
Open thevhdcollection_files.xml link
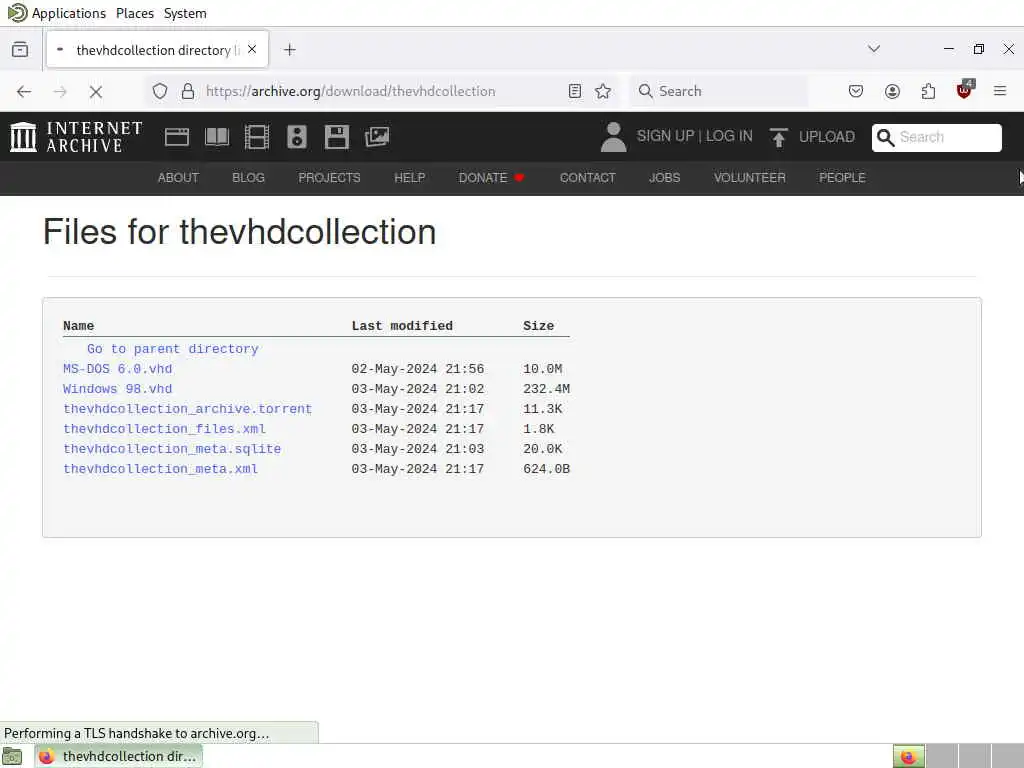coord(164,429)
